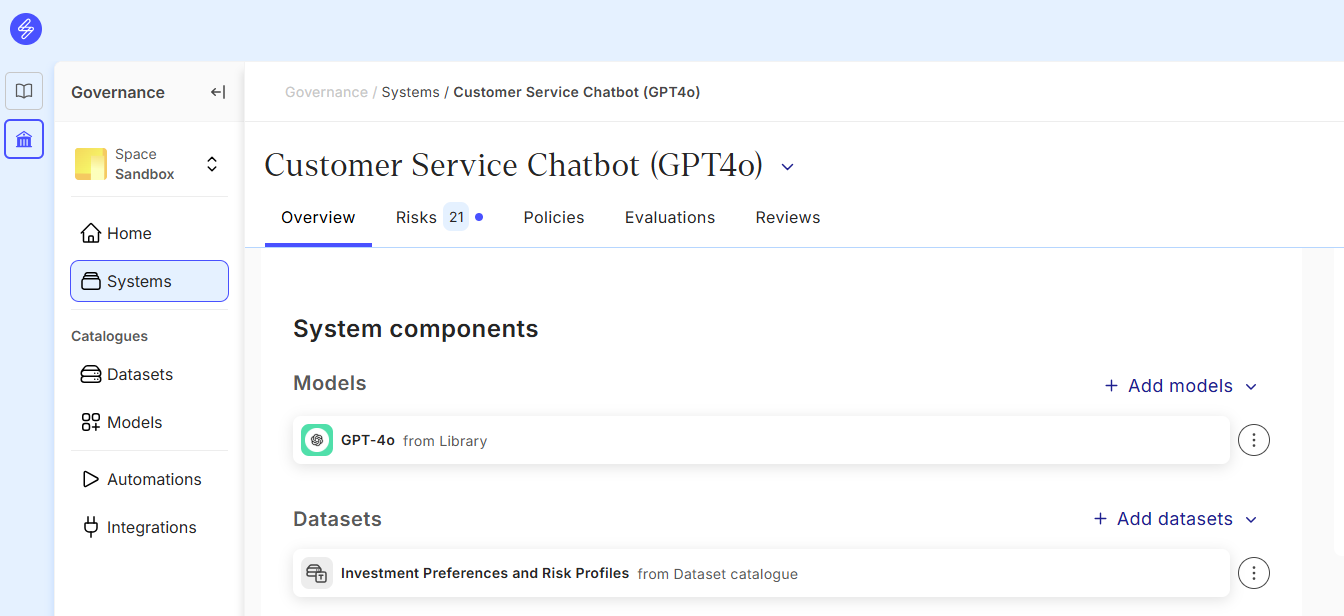Image resolution: width=1344 pixels, height=616 pixels.
Task: Navigate to Home in the sidebar
Action: coord(129,233)
